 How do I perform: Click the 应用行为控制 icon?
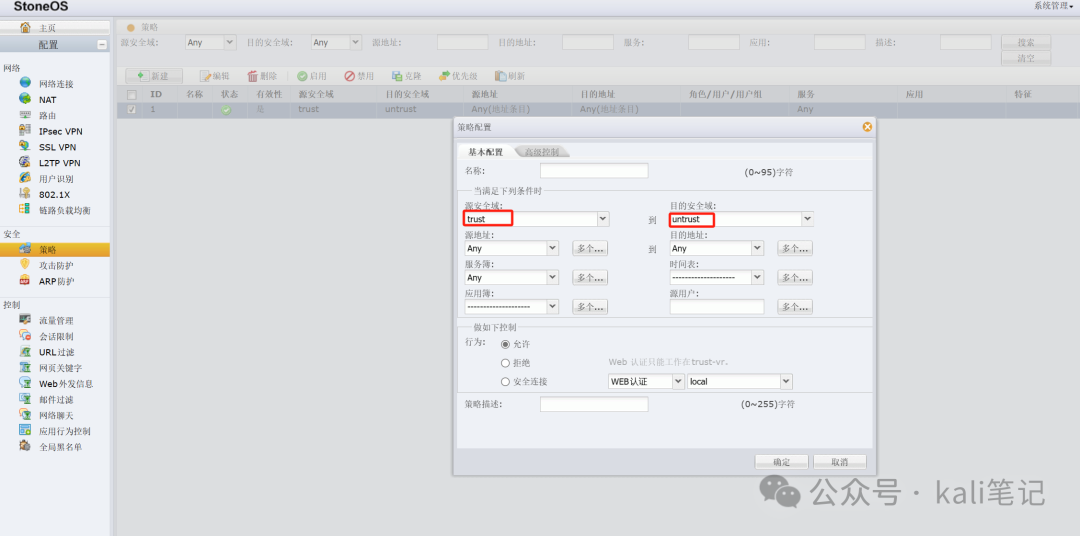(25, 431)
